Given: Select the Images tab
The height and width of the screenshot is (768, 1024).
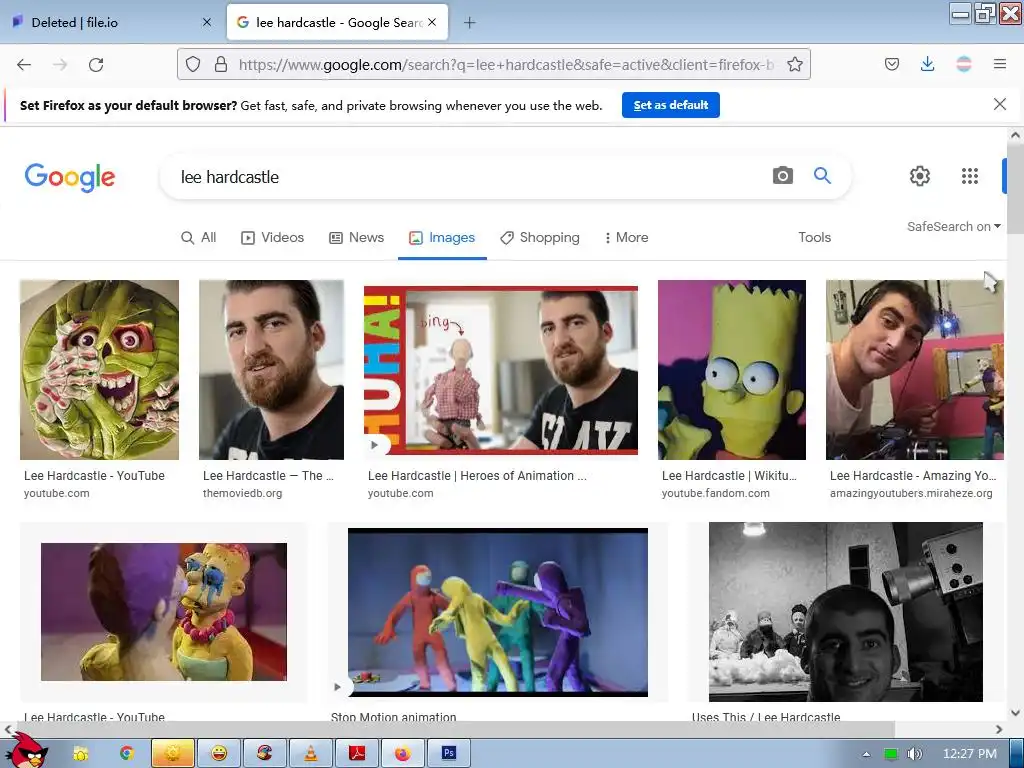Looking at the screenshot, I should coord(442,238).
